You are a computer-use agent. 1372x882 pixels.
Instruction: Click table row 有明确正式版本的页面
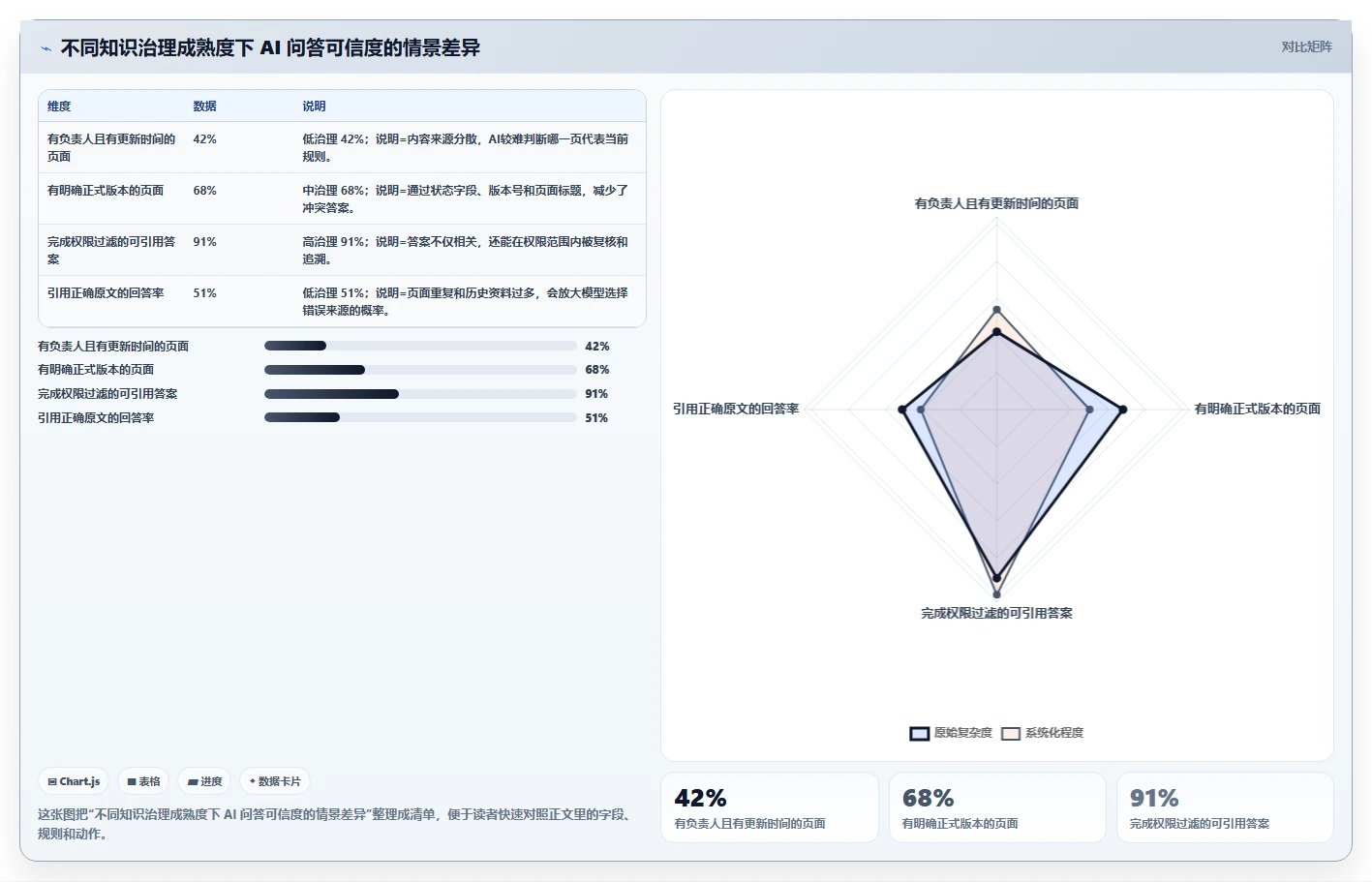click(342, 198)
